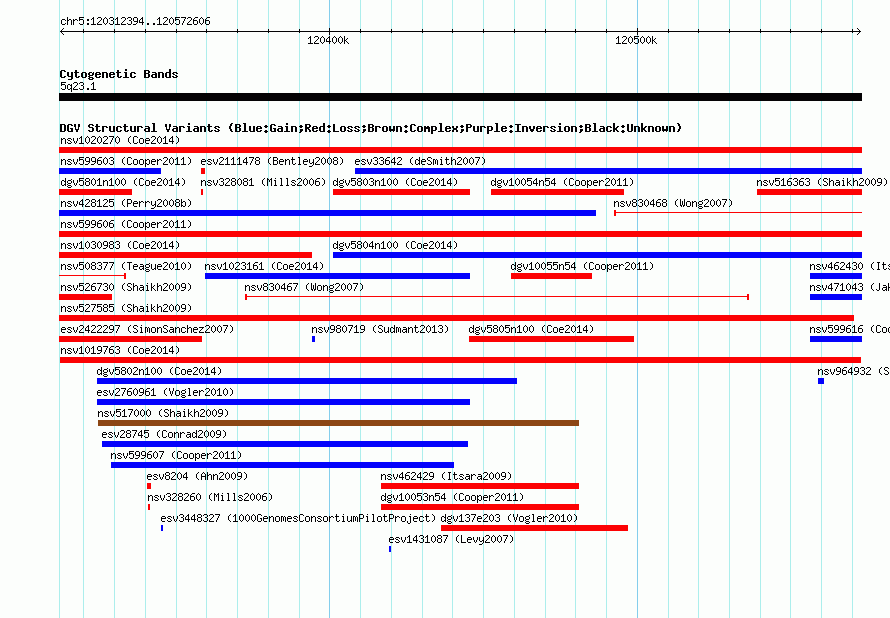
Task: Click the small blue nsv964932 marker
Action: pyautogui.click(x=821, y=381)
